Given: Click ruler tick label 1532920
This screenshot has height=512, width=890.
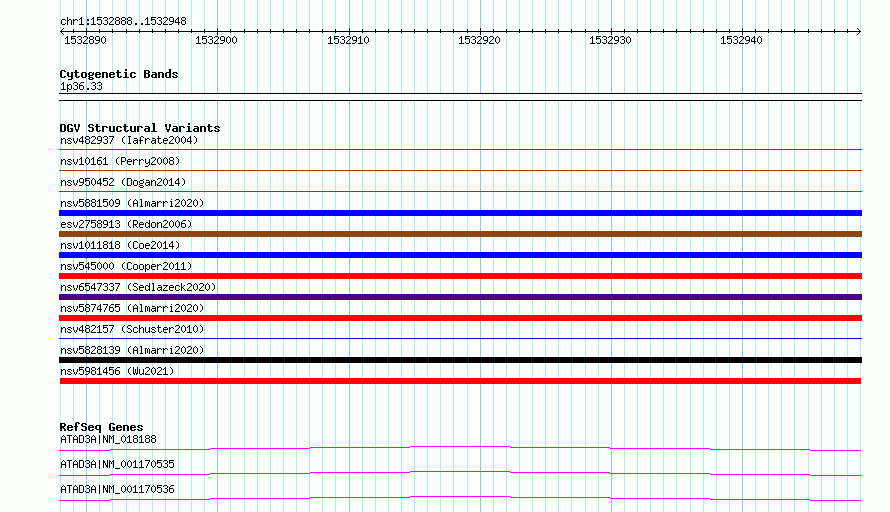Looking at the screenshot, I should coord(479,40).
